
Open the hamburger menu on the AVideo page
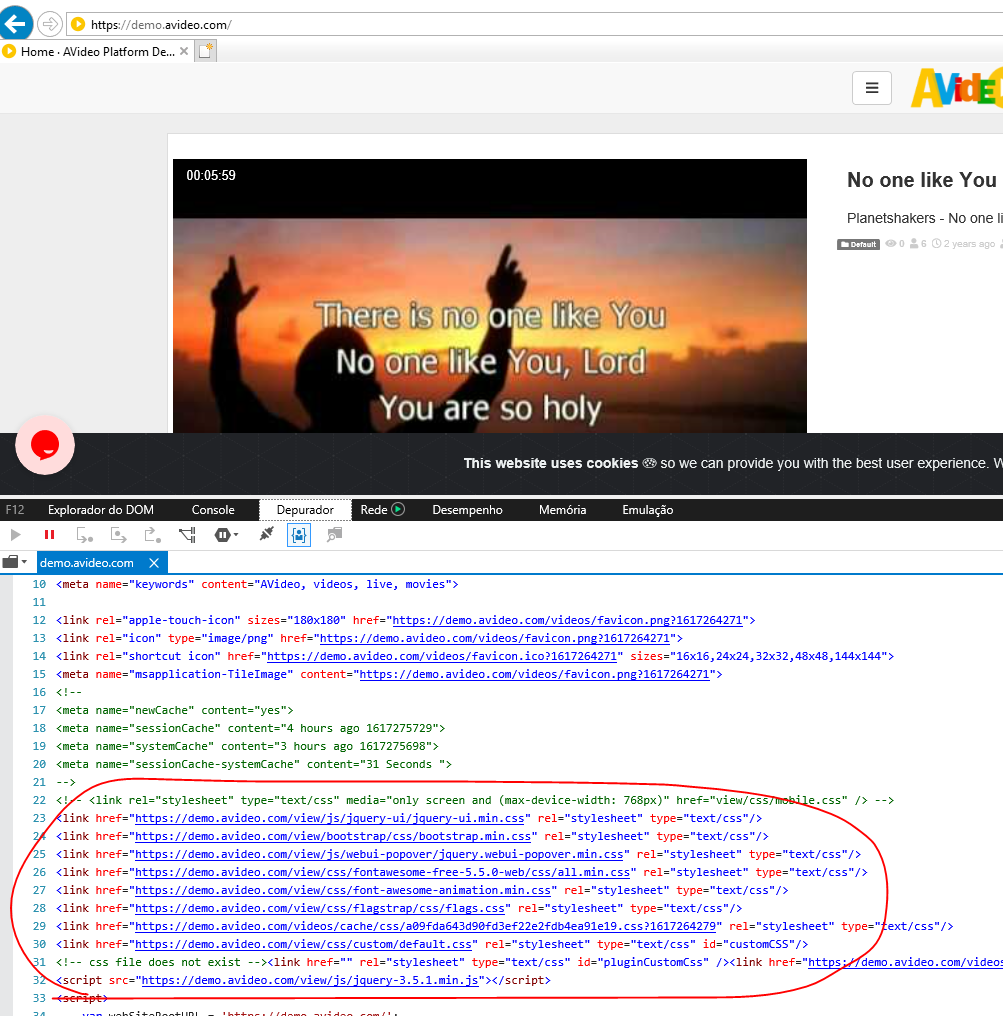pos(871,88)
